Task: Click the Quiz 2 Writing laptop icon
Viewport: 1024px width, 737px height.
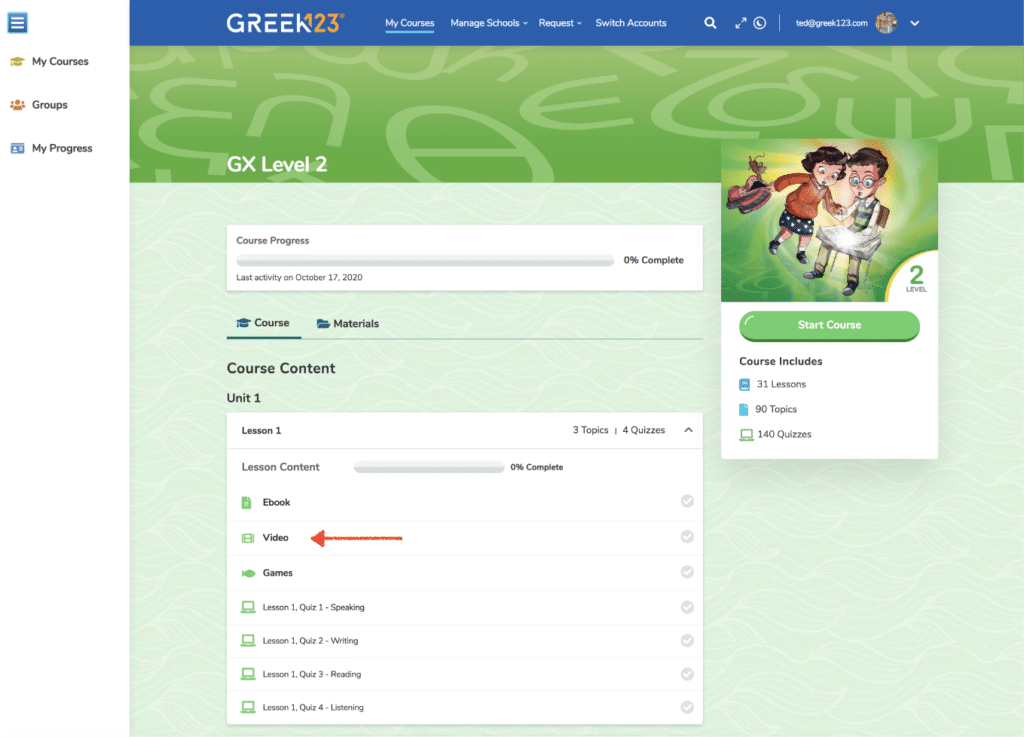Action: click(x=248, y=640)
